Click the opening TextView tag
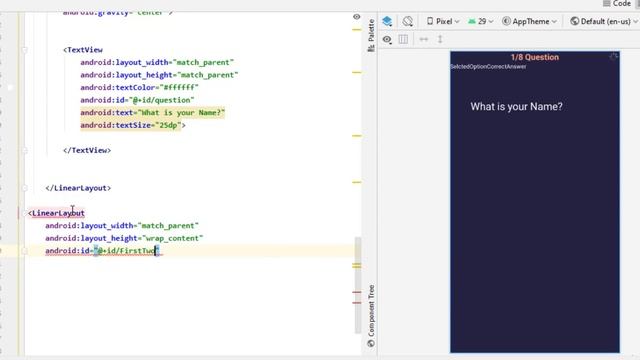This screenshot has height=360, width=640. click(83, 50)
